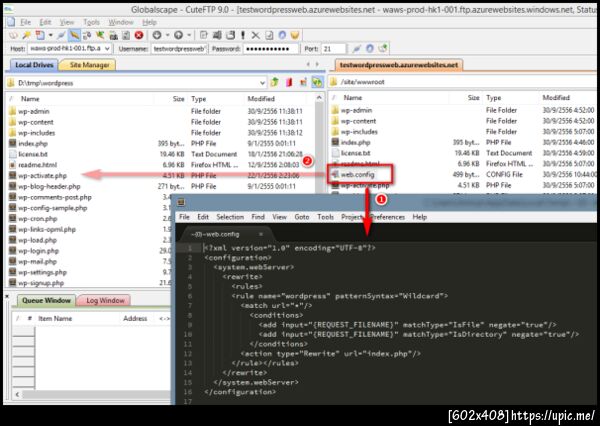This screenshot has height=426, width=600.
Task: Select wp-login.php in the local pane
Action: click(38, 251)
